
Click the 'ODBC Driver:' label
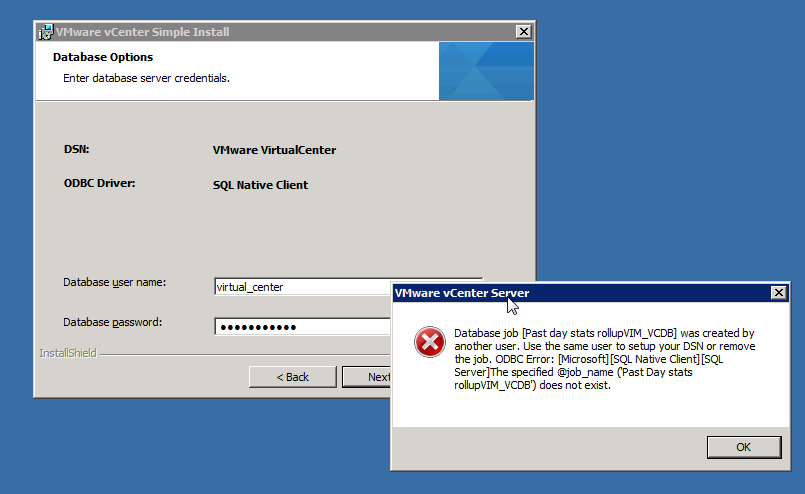pyautogui.click(x=99, y=183)
